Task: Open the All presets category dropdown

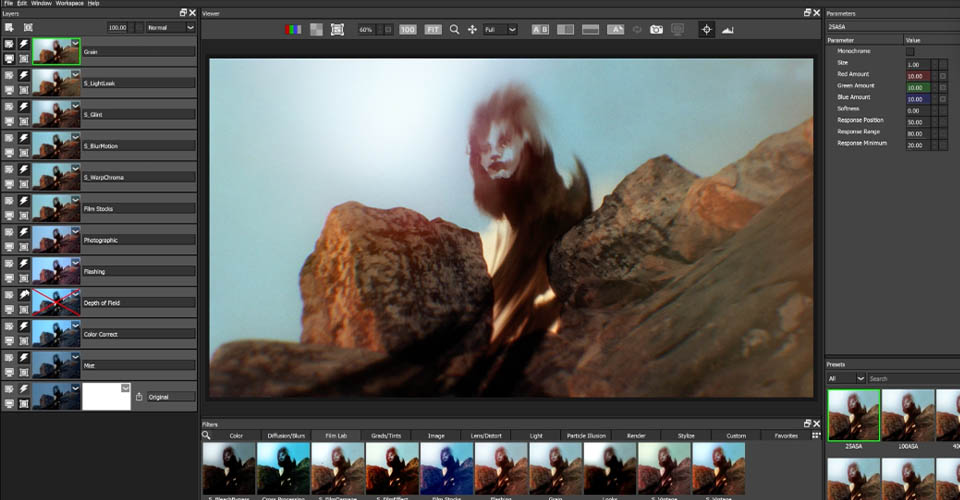Action: click(x=846, y=378)
